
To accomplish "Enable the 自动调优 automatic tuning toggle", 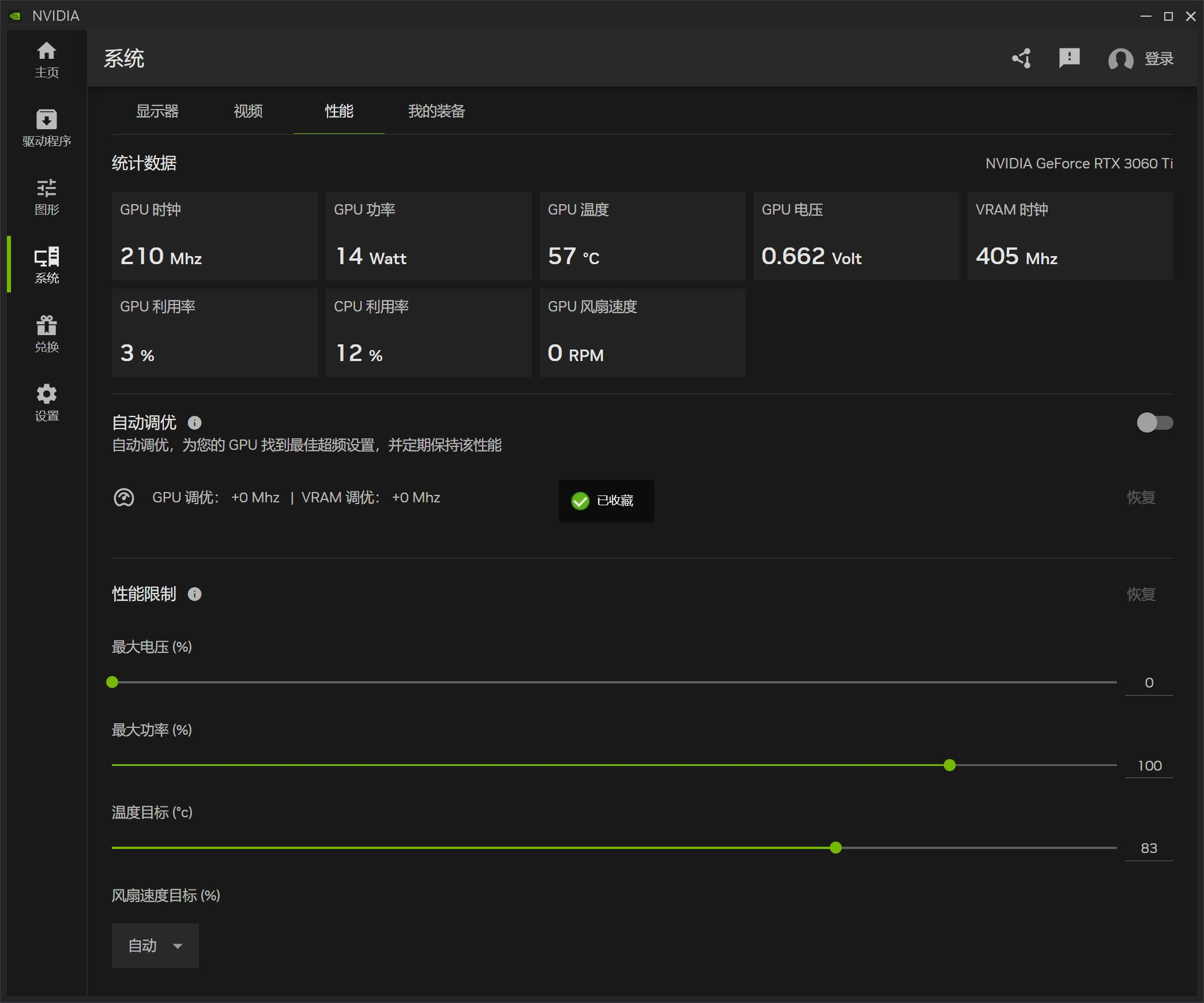I will 1155,423.
